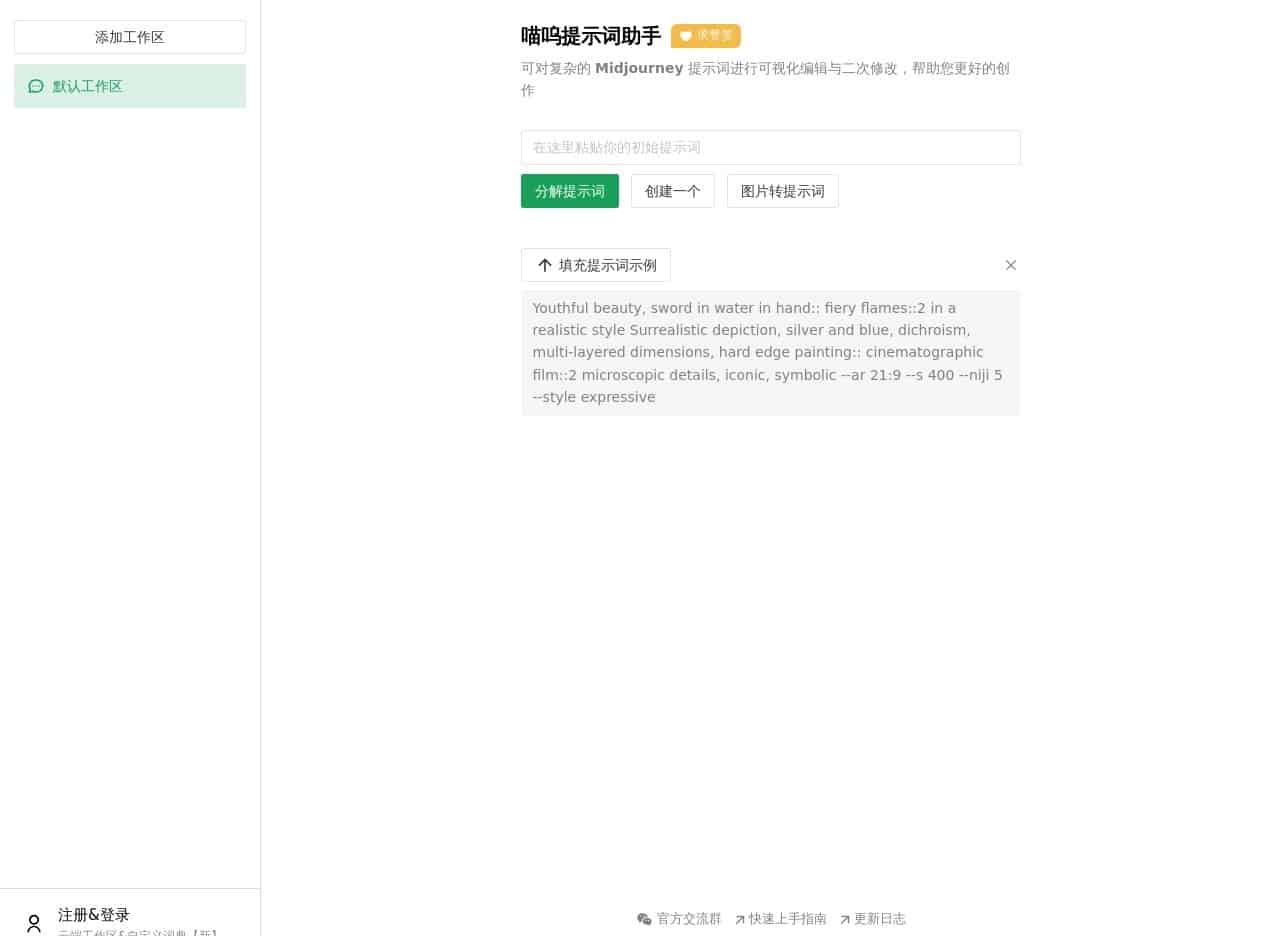Click the chat bubble icon beside 默认工作区
The height and width of the screenshot is (936, 1280).
coord(36,86)
